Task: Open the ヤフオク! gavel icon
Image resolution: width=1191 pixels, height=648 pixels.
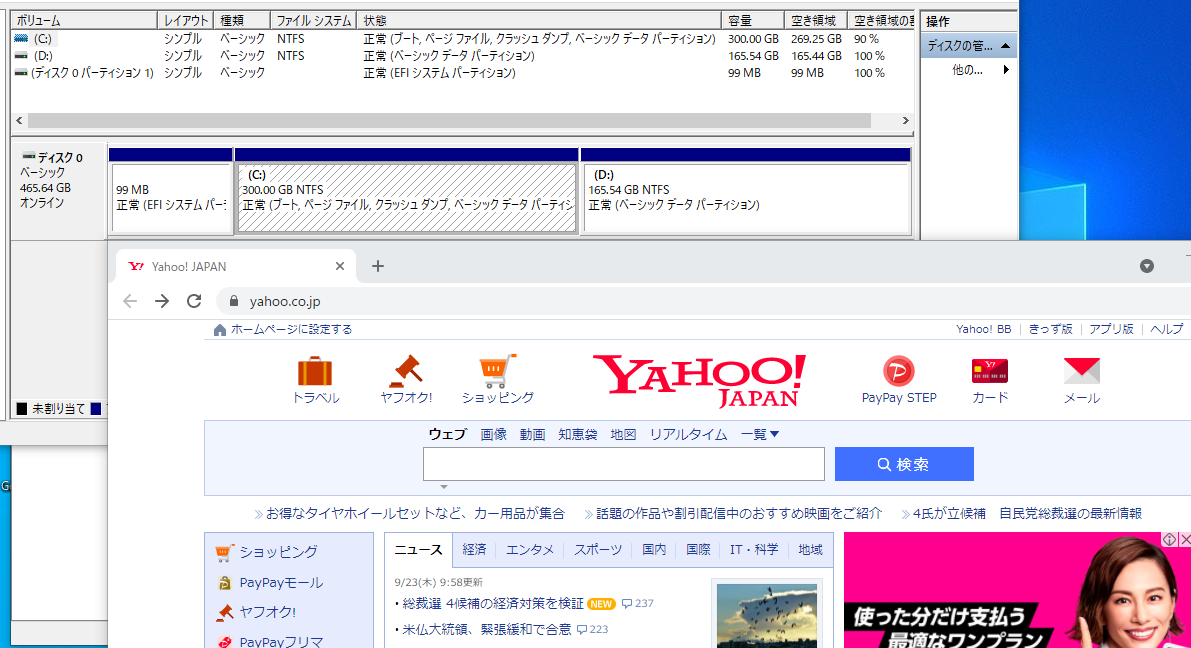Action: tap(406, 371)
